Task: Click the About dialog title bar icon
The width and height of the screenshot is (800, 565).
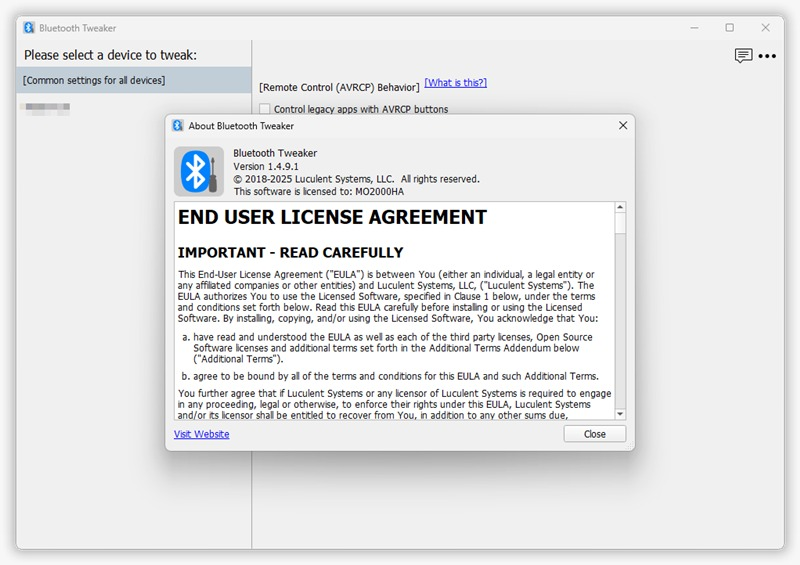Action: (178, 126)
